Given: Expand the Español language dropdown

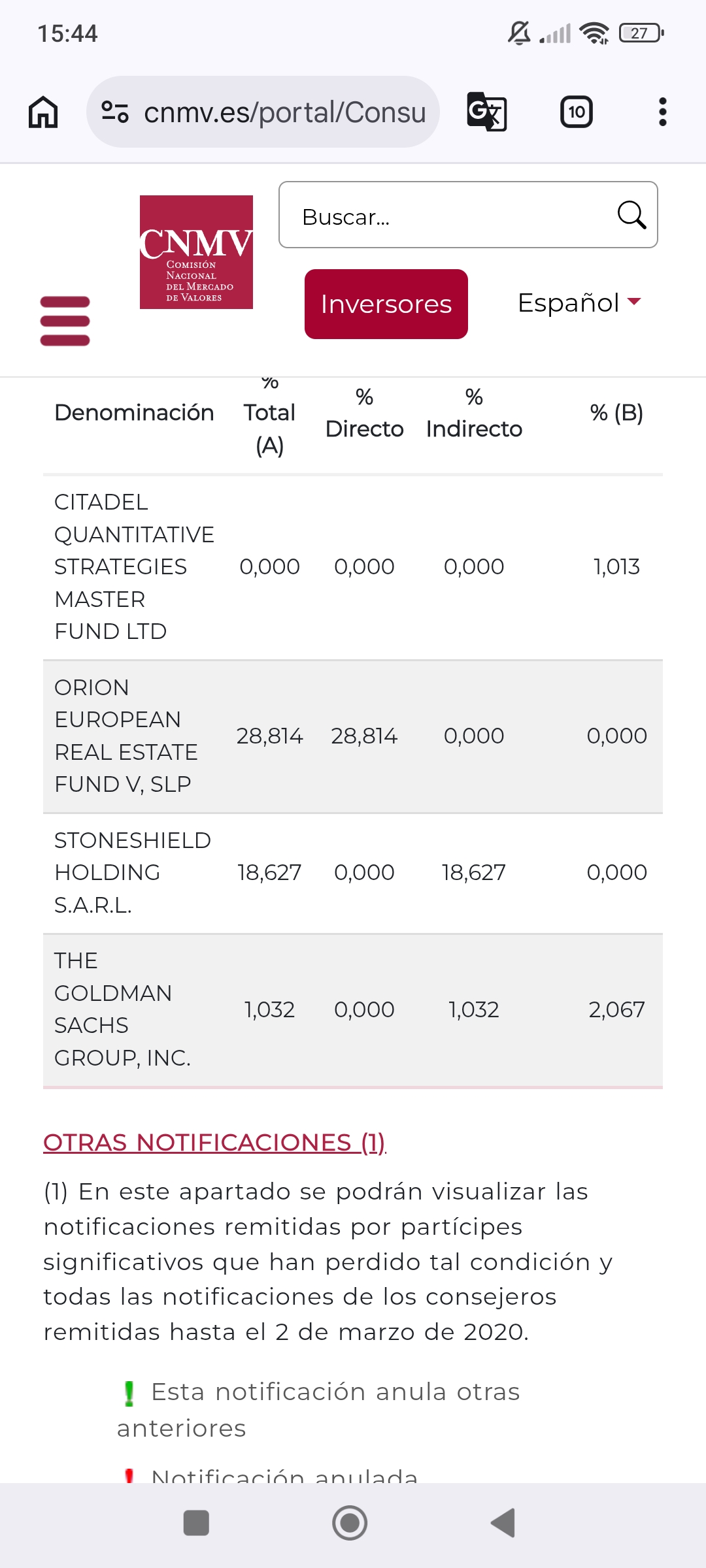Looking at the screenshot, I should coord(579,302).
